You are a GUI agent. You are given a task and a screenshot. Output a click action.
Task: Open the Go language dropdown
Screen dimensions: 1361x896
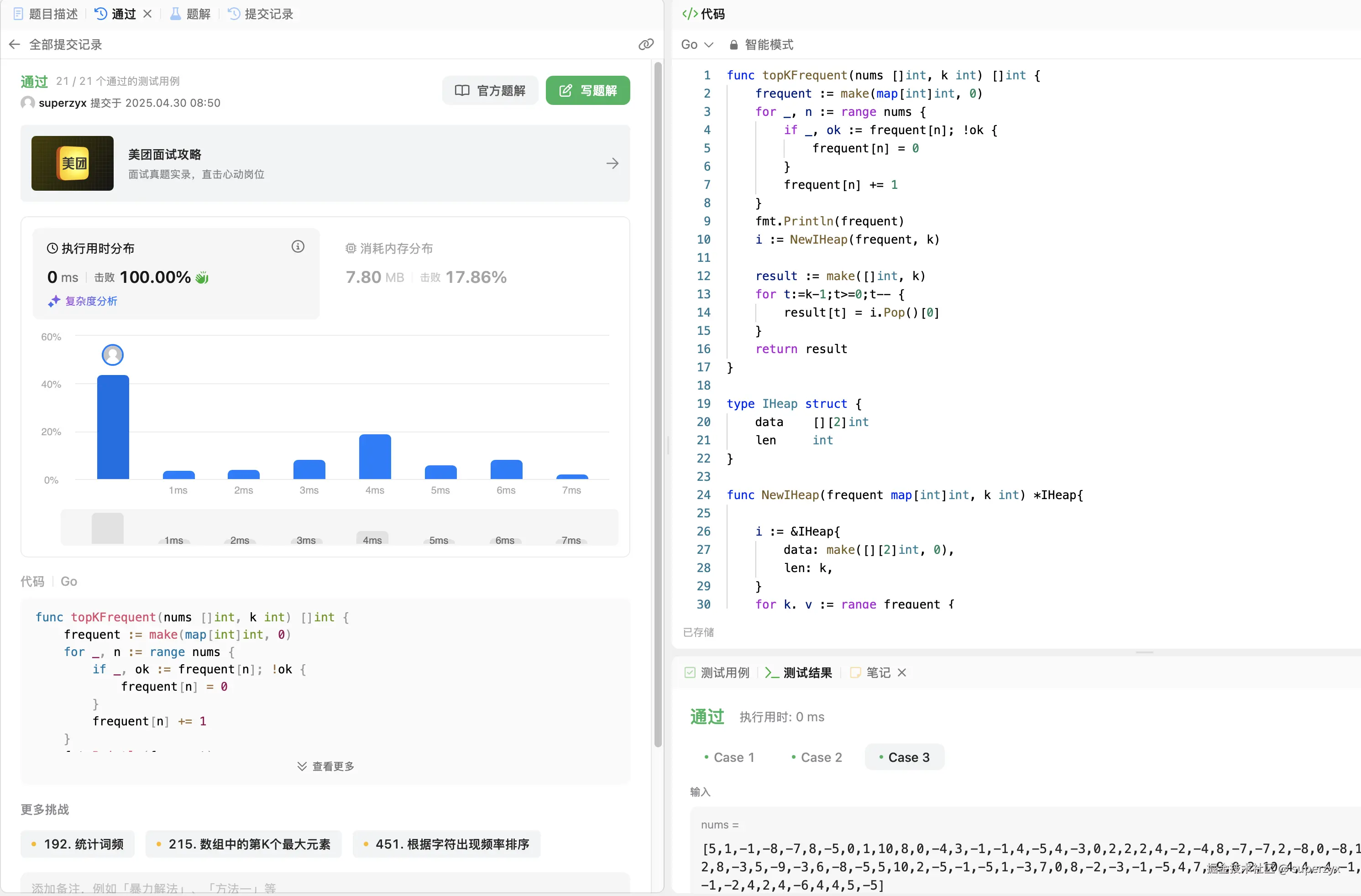click(x=696, y=45)
